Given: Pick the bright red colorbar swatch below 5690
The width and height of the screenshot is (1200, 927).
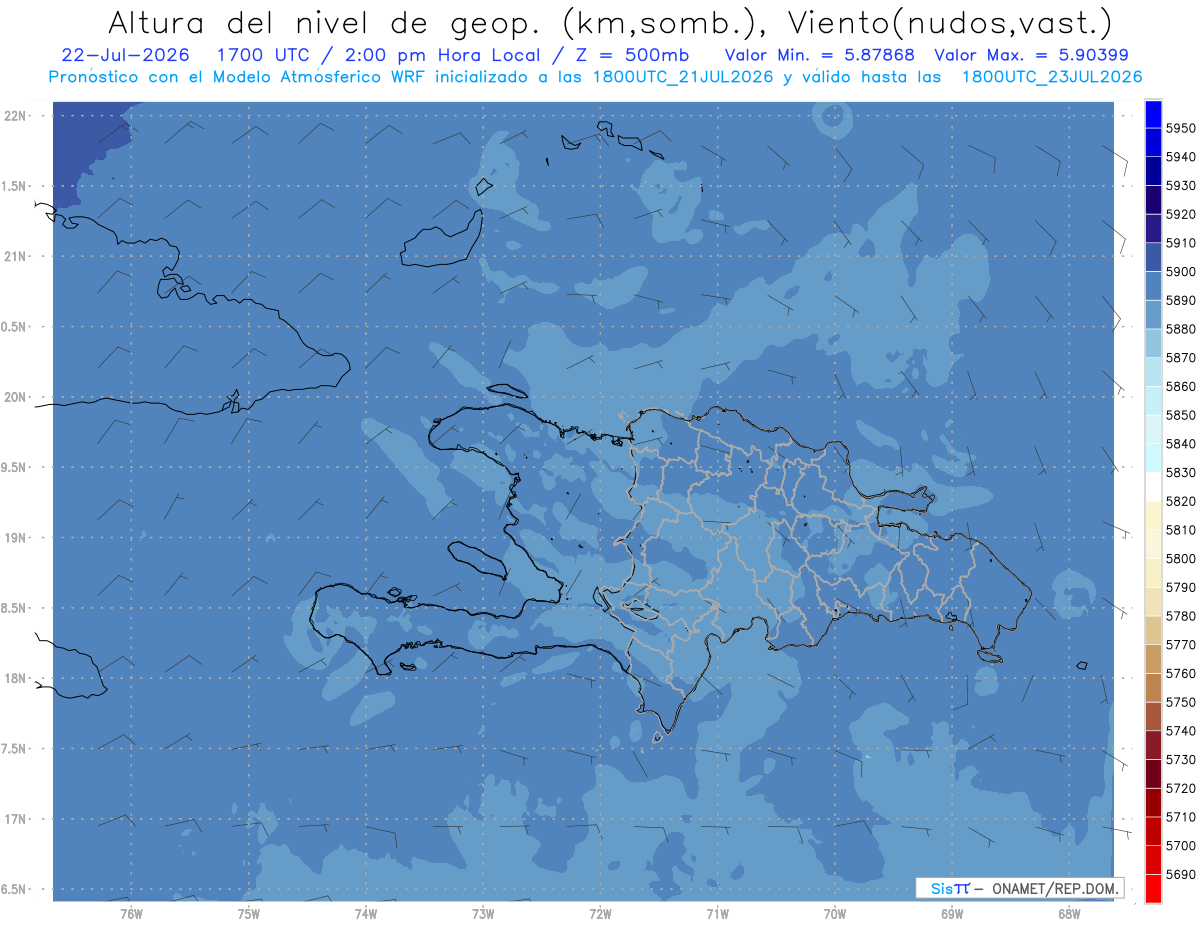Looking at the screenshot, I should click(1153, 888).
